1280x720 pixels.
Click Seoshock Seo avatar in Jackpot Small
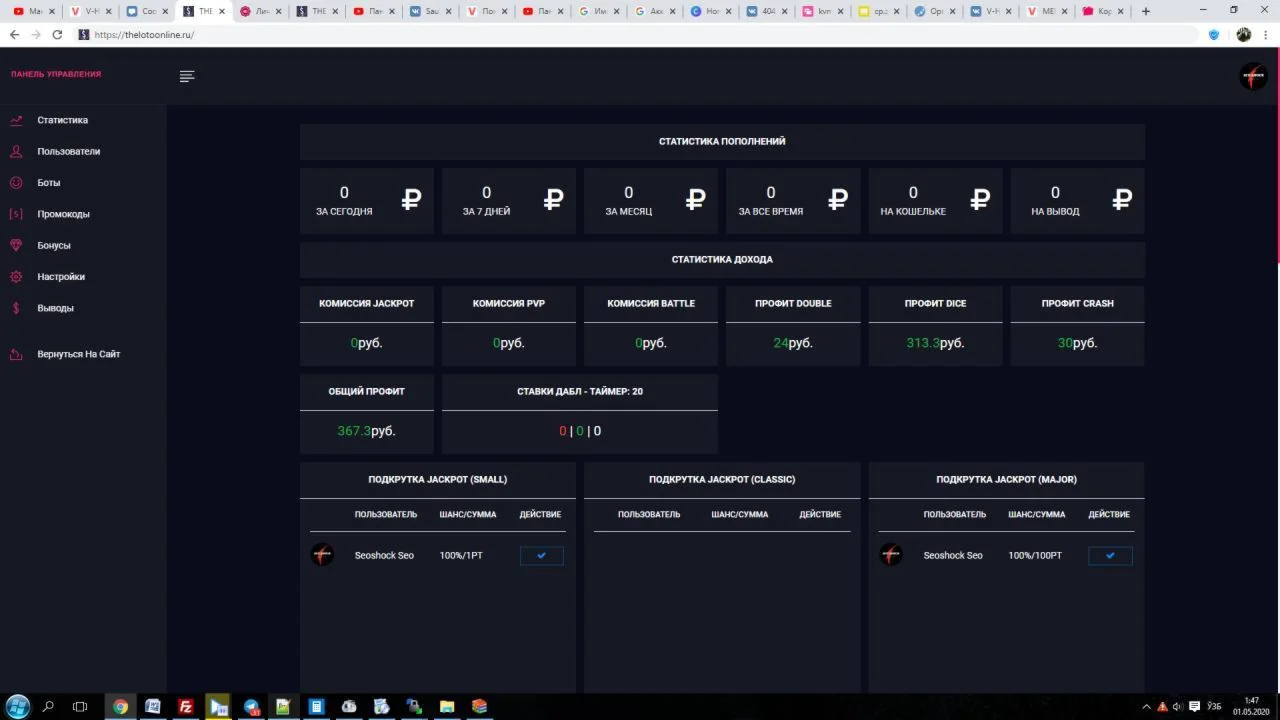322,555
